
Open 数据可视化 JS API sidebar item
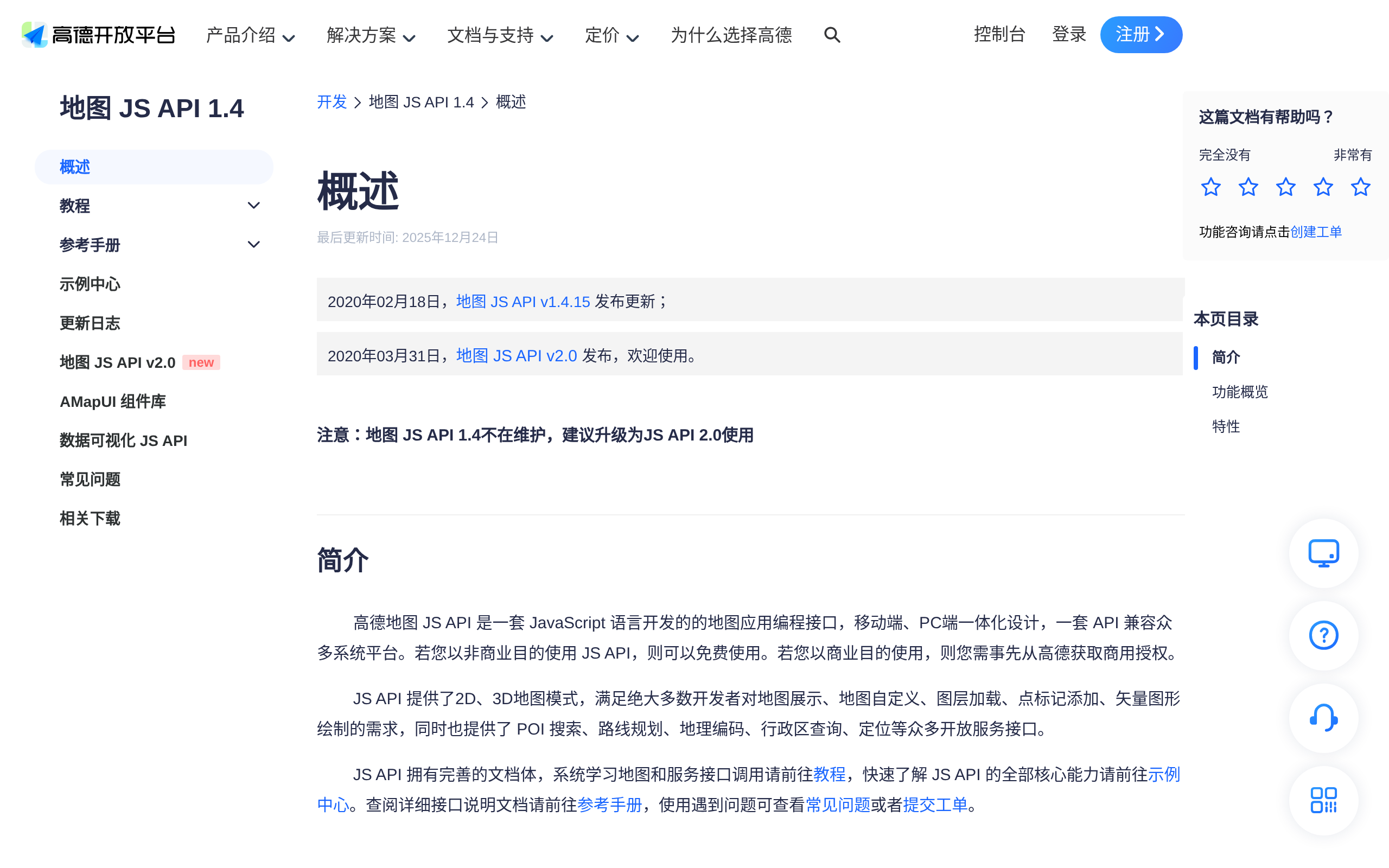[x=123, y=441]
